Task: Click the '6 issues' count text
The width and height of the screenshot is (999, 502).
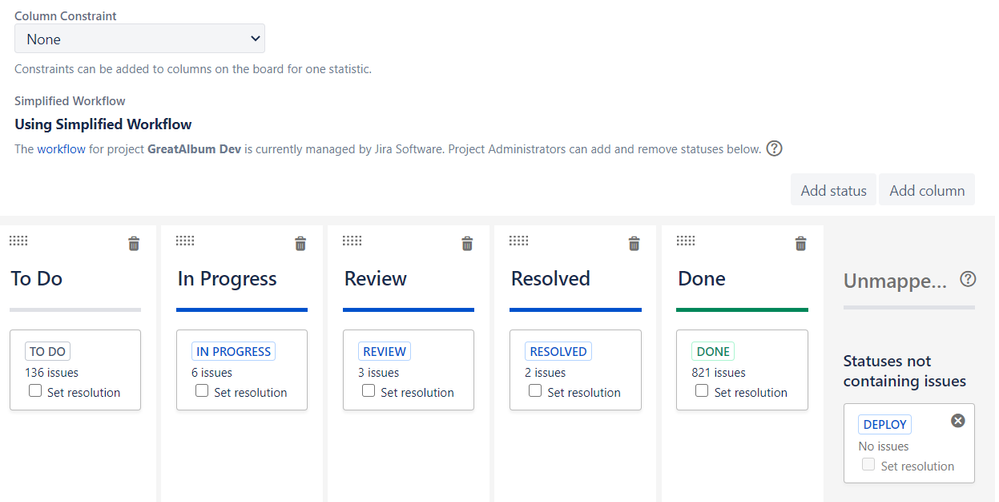Action: 212,373
